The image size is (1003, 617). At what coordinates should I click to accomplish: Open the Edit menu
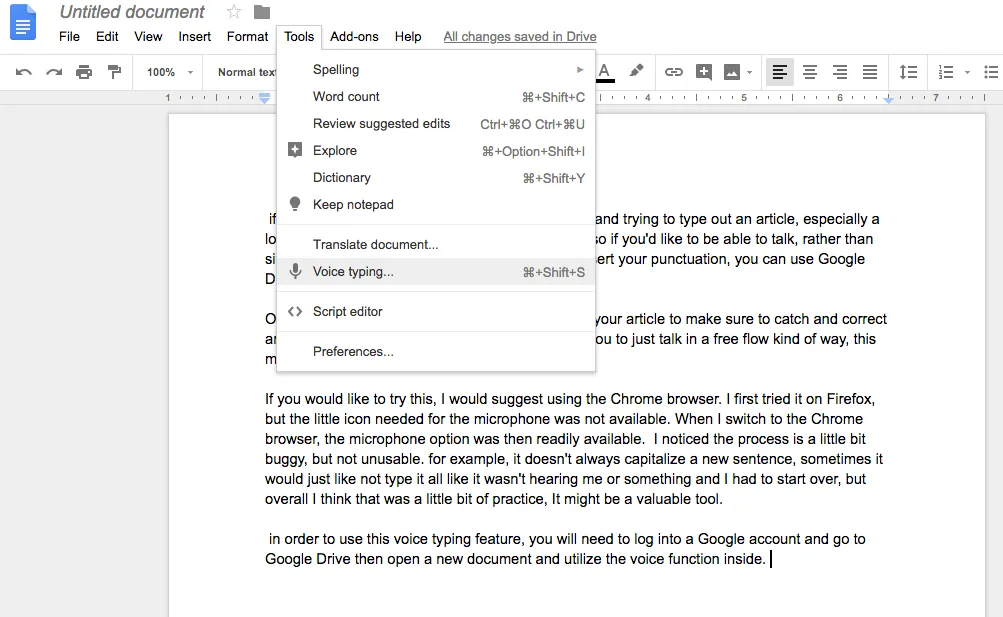click(x=107, y=36)
